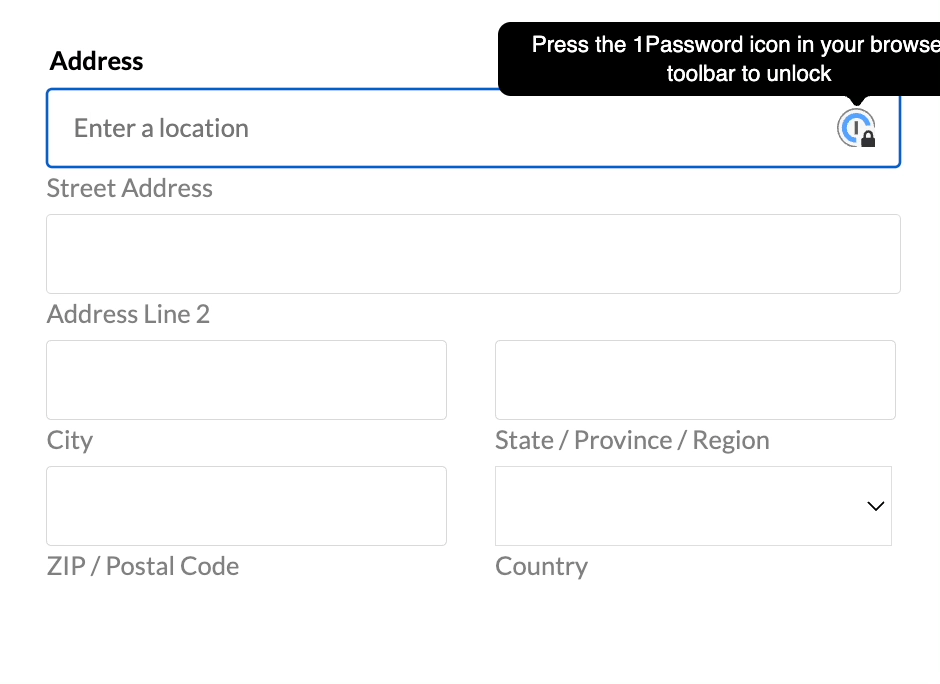
Task: Click the State / Province / Region sublabel
Action: 632,441
